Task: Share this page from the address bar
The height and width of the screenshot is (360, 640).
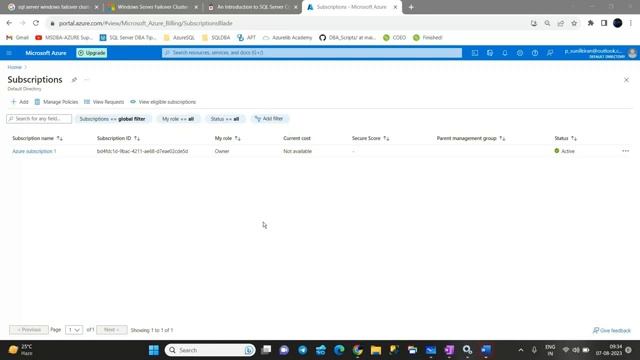Action: [561, 23]
